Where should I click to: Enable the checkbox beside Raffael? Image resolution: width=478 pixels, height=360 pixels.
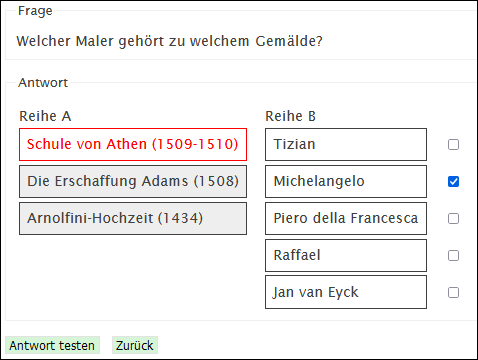(x=453, y=256)
